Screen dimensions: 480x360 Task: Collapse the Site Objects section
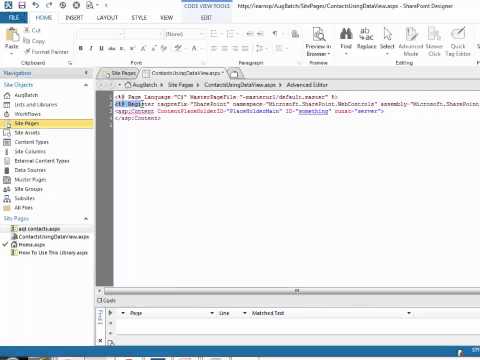click(x=86, y=85)
